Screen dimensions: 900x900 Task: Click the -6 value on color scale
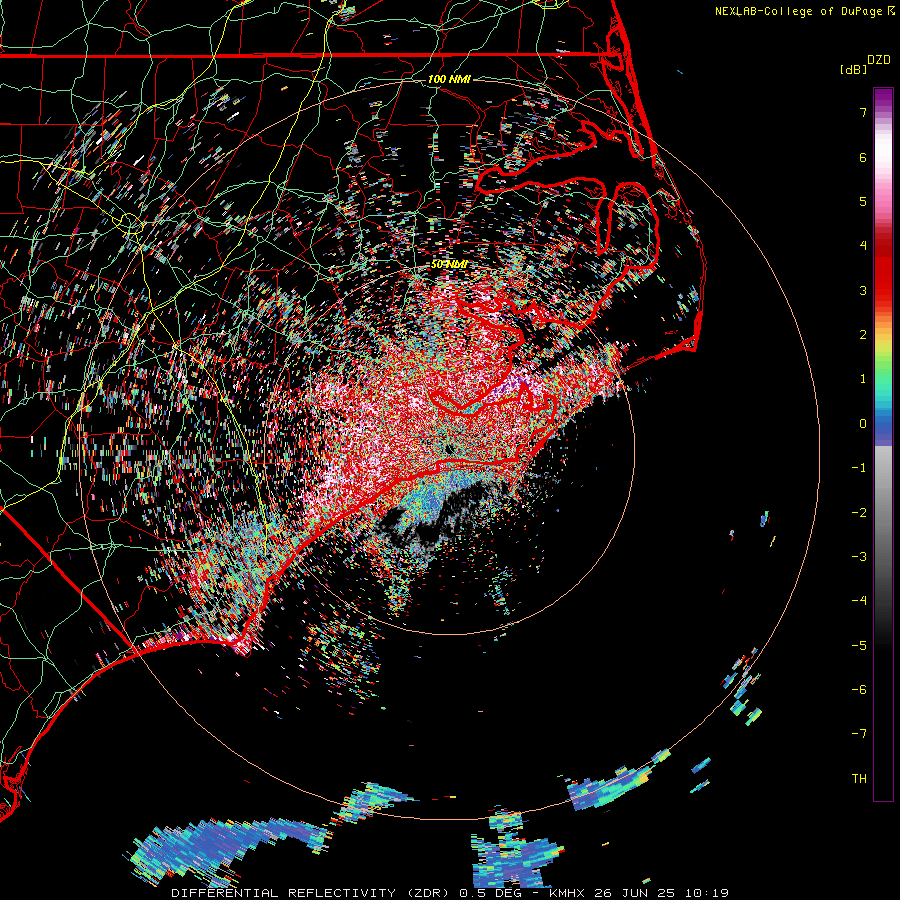[x=859, y=690]
